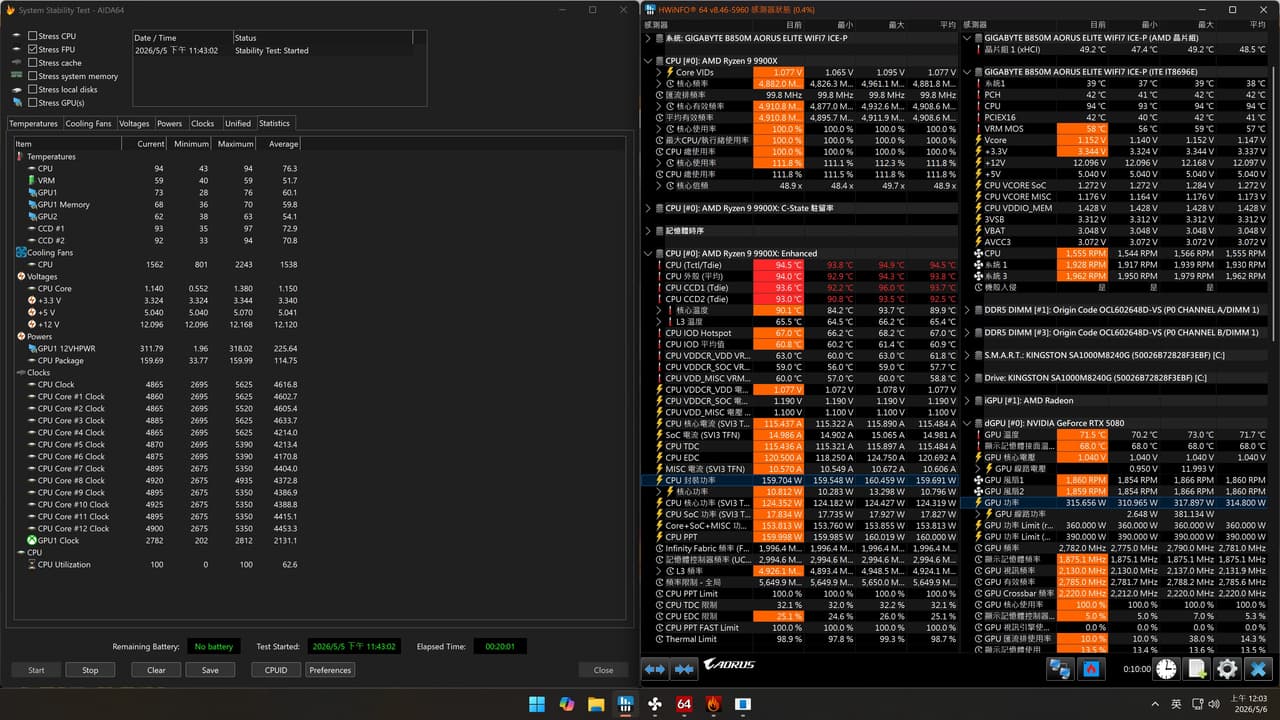Click the GPU1 Clock green Xbox-like icon

pyautogui.click(x=31, y=540)
